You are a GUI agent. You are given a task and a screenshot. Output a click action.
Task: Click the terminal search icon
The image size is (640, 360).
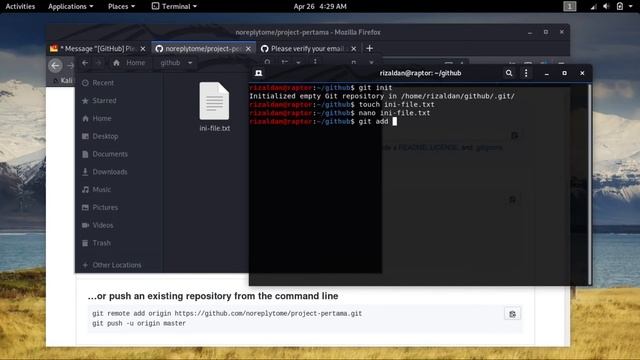[509, 73]
